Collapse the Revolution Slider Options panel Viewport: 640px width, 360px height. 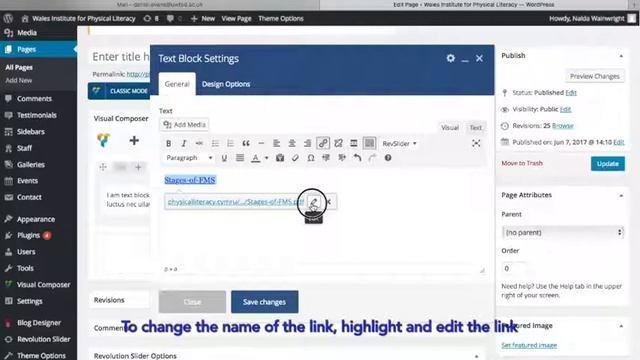[x=476, y=356]
